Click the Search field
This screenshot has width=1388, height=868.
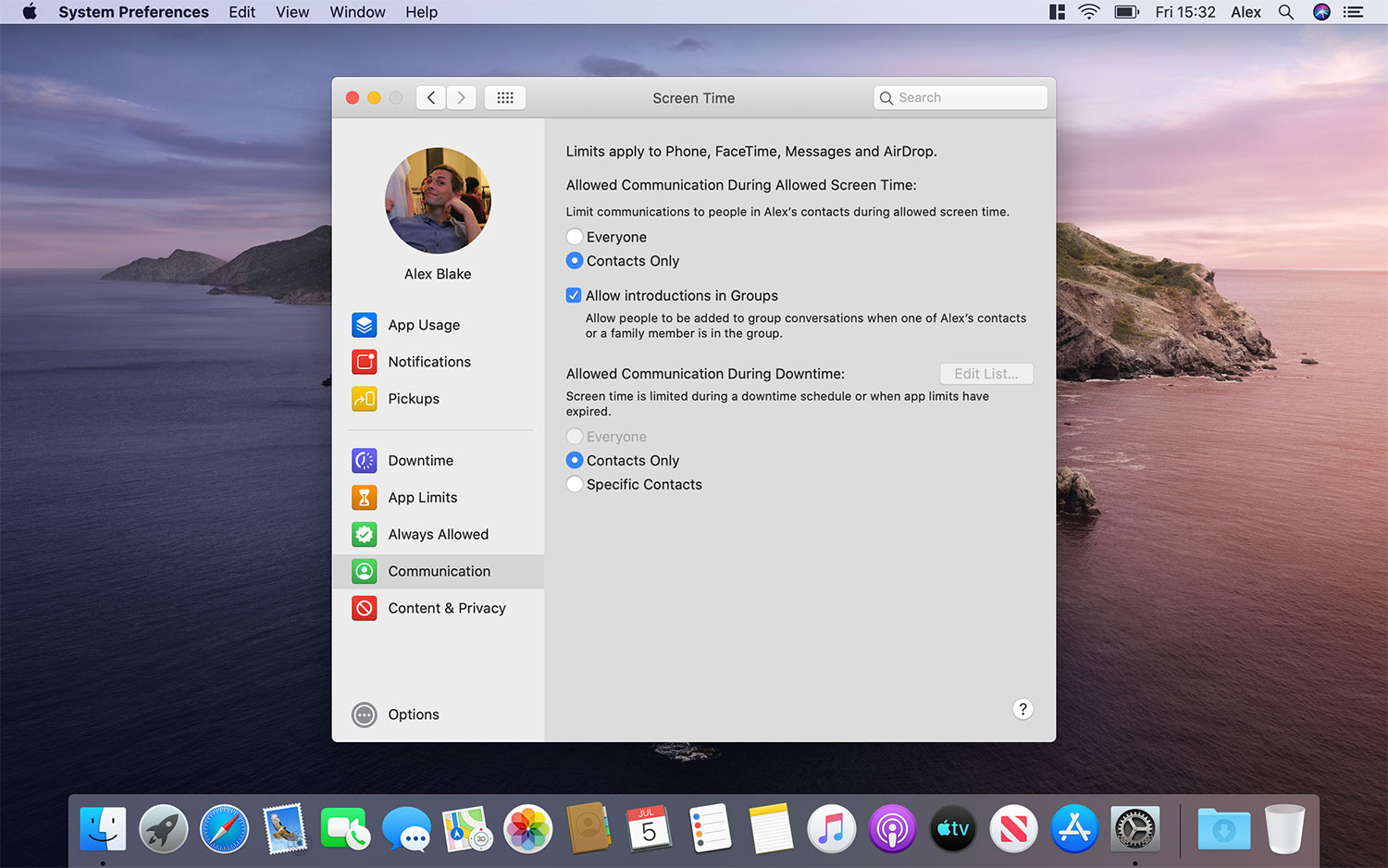[960, 98]
